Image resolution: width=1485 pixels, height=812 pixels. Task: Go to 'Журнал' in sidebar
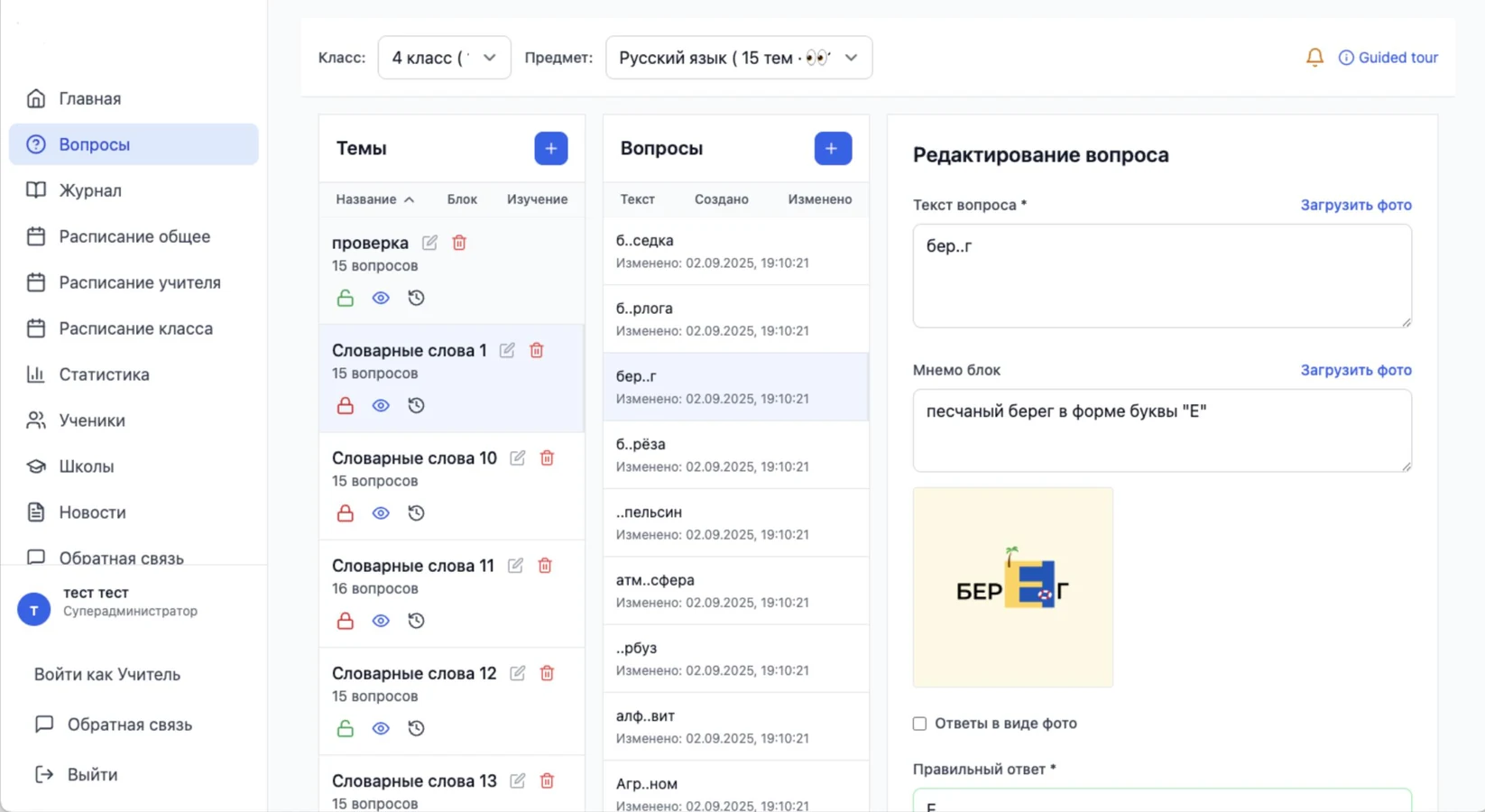pos(134,190)
